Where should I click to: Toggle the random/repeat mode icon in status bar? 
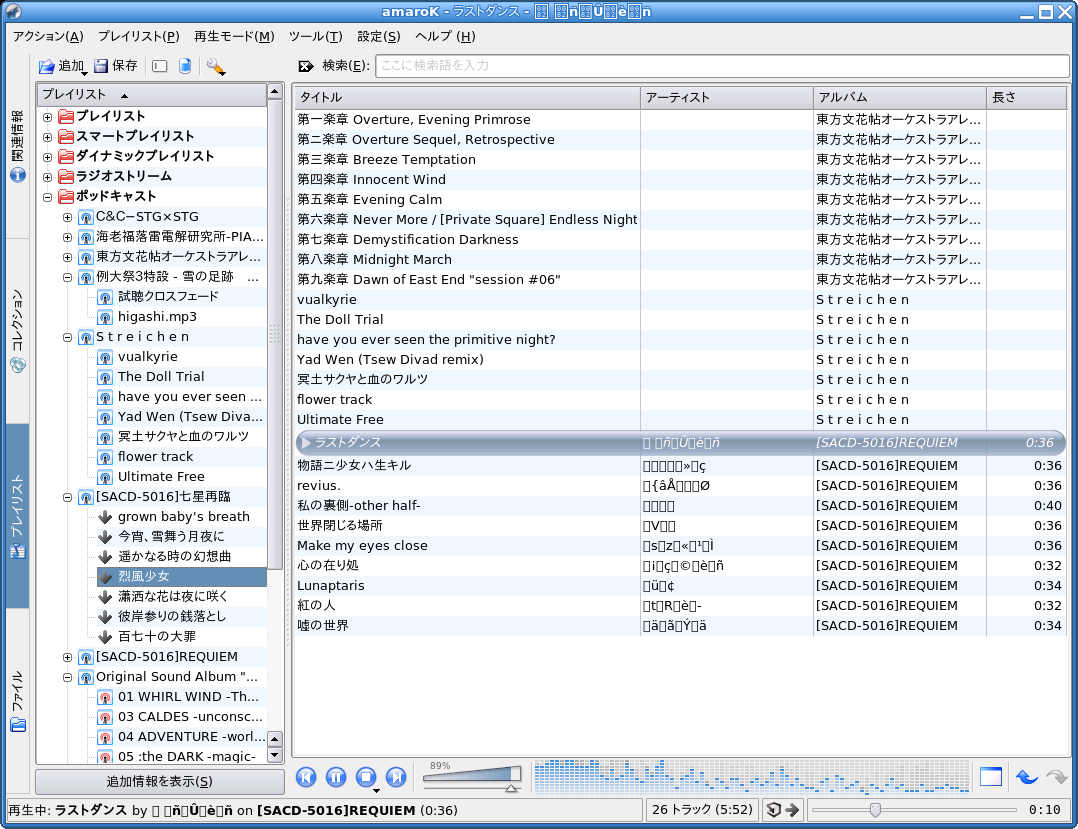782,810
